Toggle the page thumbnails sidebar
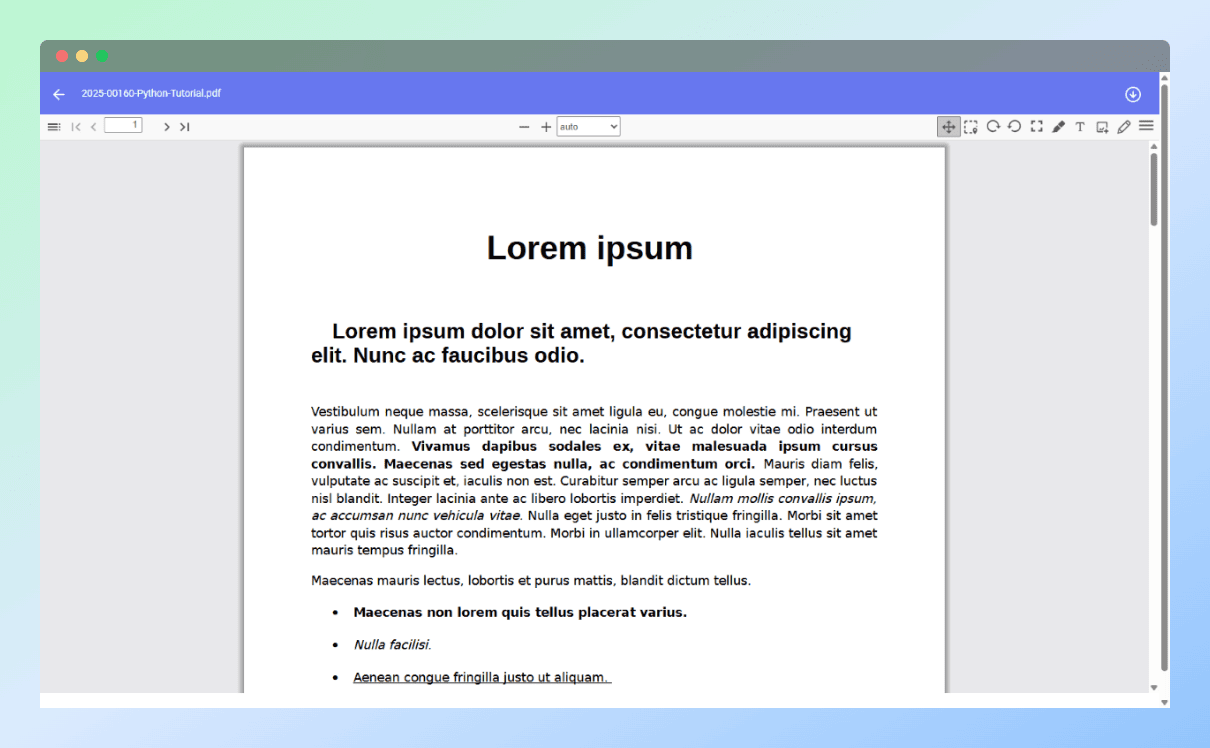This screenshot has height=748, width=1210. [54, 126]
